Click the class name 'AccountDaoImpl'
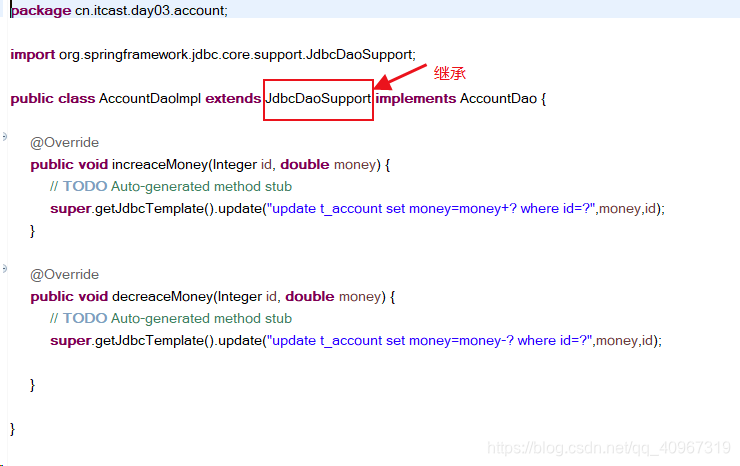Viewport: 740px width, 466px height. coord(150,98)
